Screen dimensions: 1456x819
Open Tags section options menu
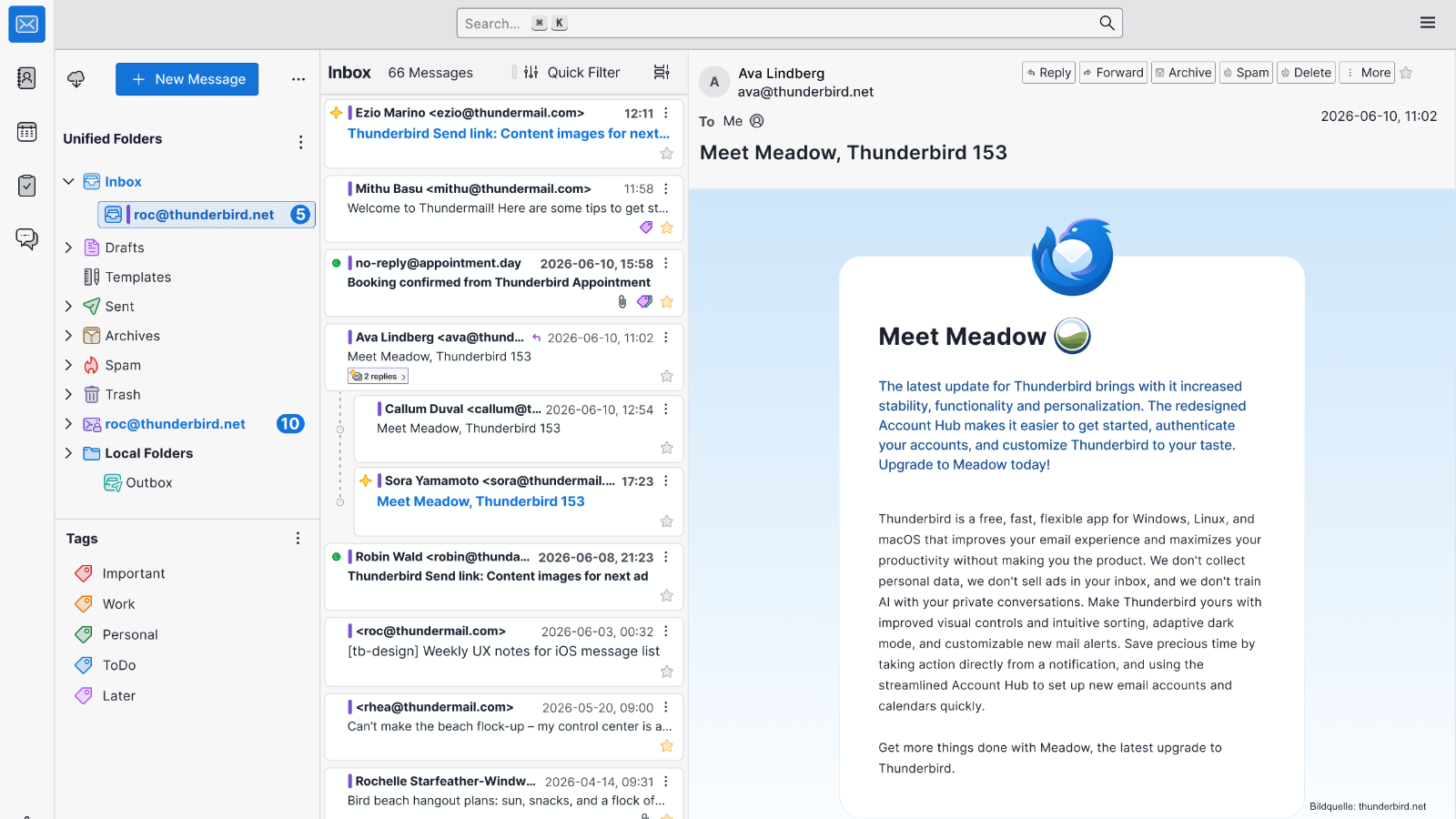(x=298, y=539)
